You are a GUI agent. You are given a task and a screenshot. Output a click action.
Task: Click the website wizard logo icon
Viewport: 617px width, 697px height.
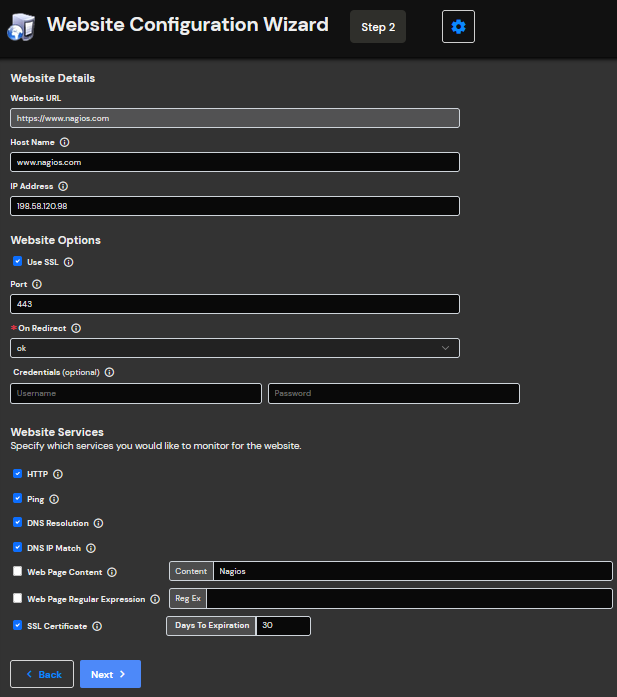(21, 27)
